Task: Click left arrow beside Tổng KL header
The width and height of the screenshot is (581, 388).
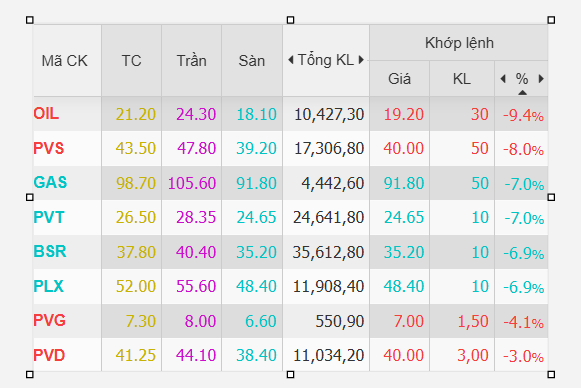Action: click(291, 60)
